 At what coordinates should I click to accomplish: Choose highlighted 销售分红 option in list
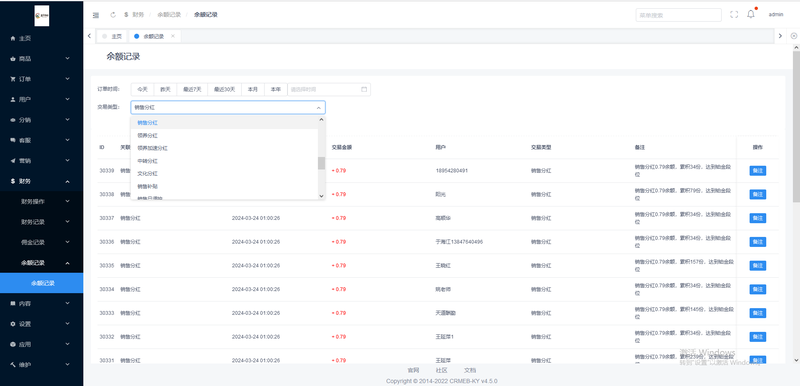[224, 123]
